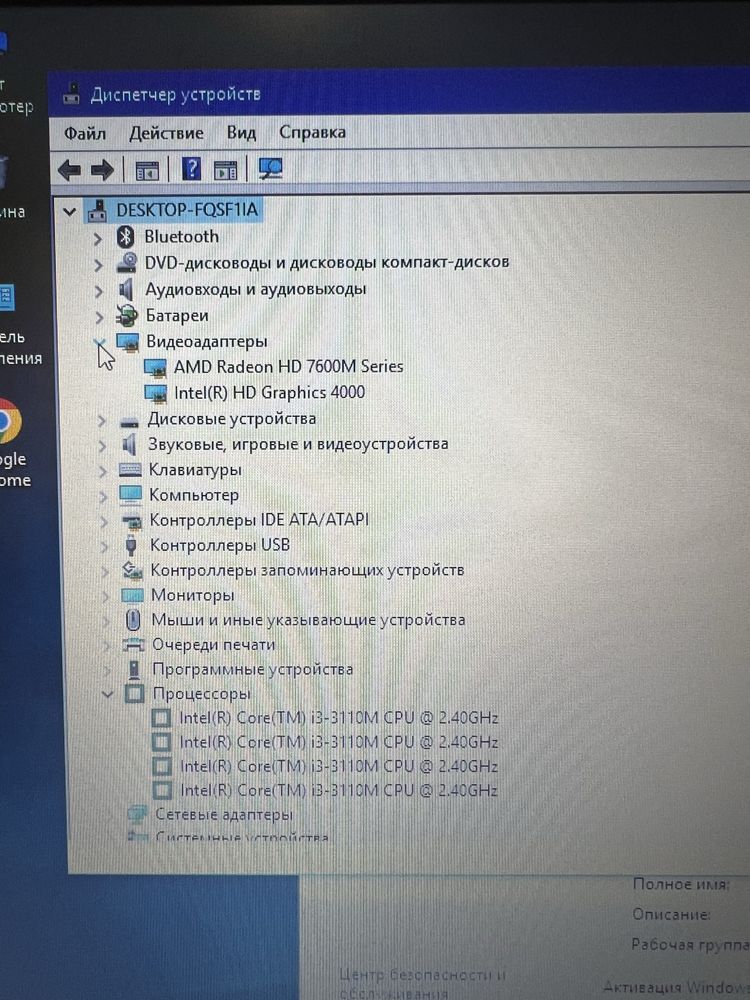This screenshot has width=750, height=1000.
Task: Expand Аудиовходы и аудиовыходы category
Action: pyautogui.click(x=99, y=291)
